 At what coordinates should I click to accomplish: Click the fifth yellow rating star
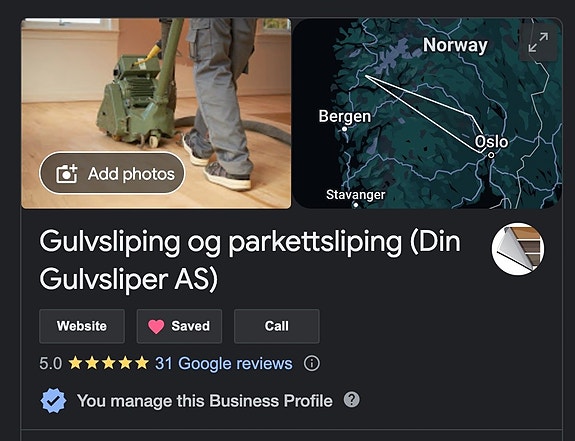(x=142, y=363)
